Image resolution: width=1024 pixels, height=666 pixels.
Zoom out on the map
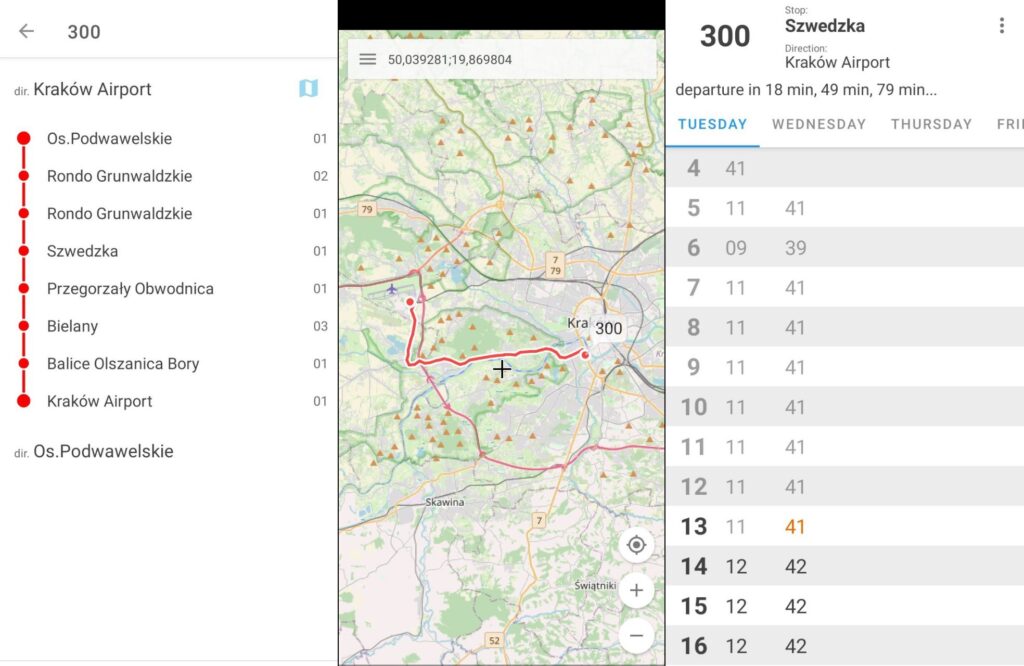pyautogui.click(x=636, y=634)
